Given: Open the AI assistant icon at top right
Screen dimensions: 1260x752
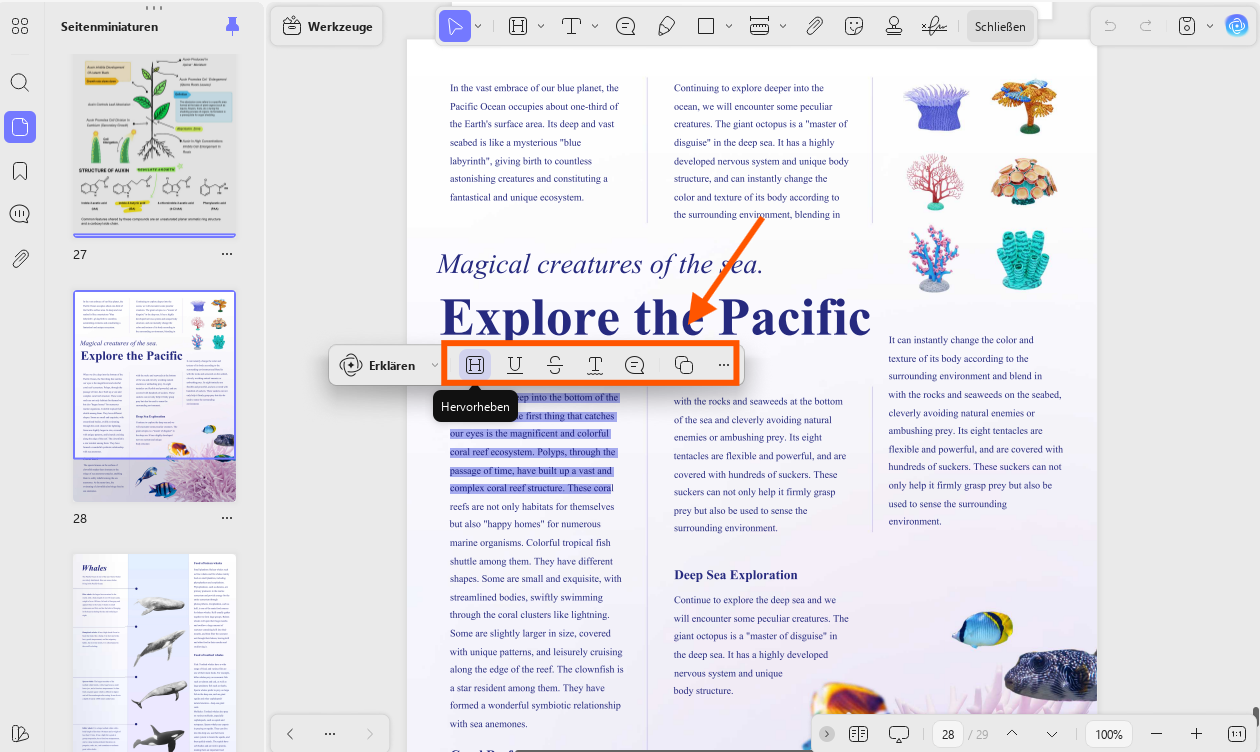Looking at the screenshot, I should [1239, 27].
